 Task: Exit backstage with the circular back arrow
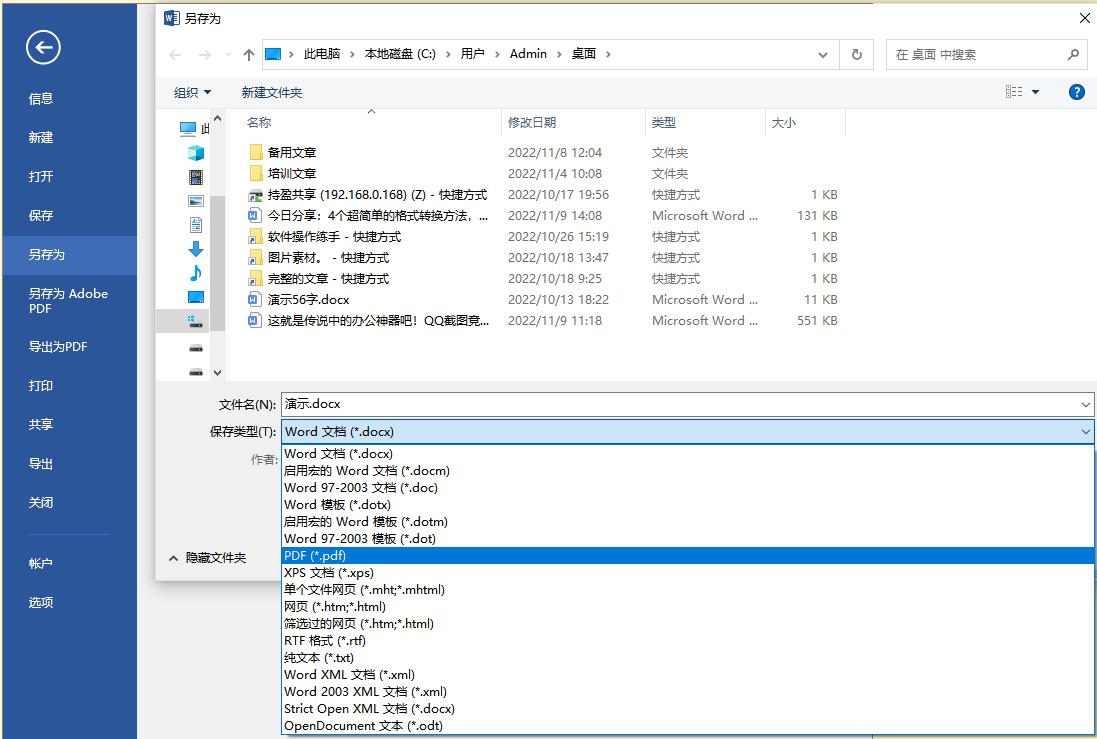[42, 47]
